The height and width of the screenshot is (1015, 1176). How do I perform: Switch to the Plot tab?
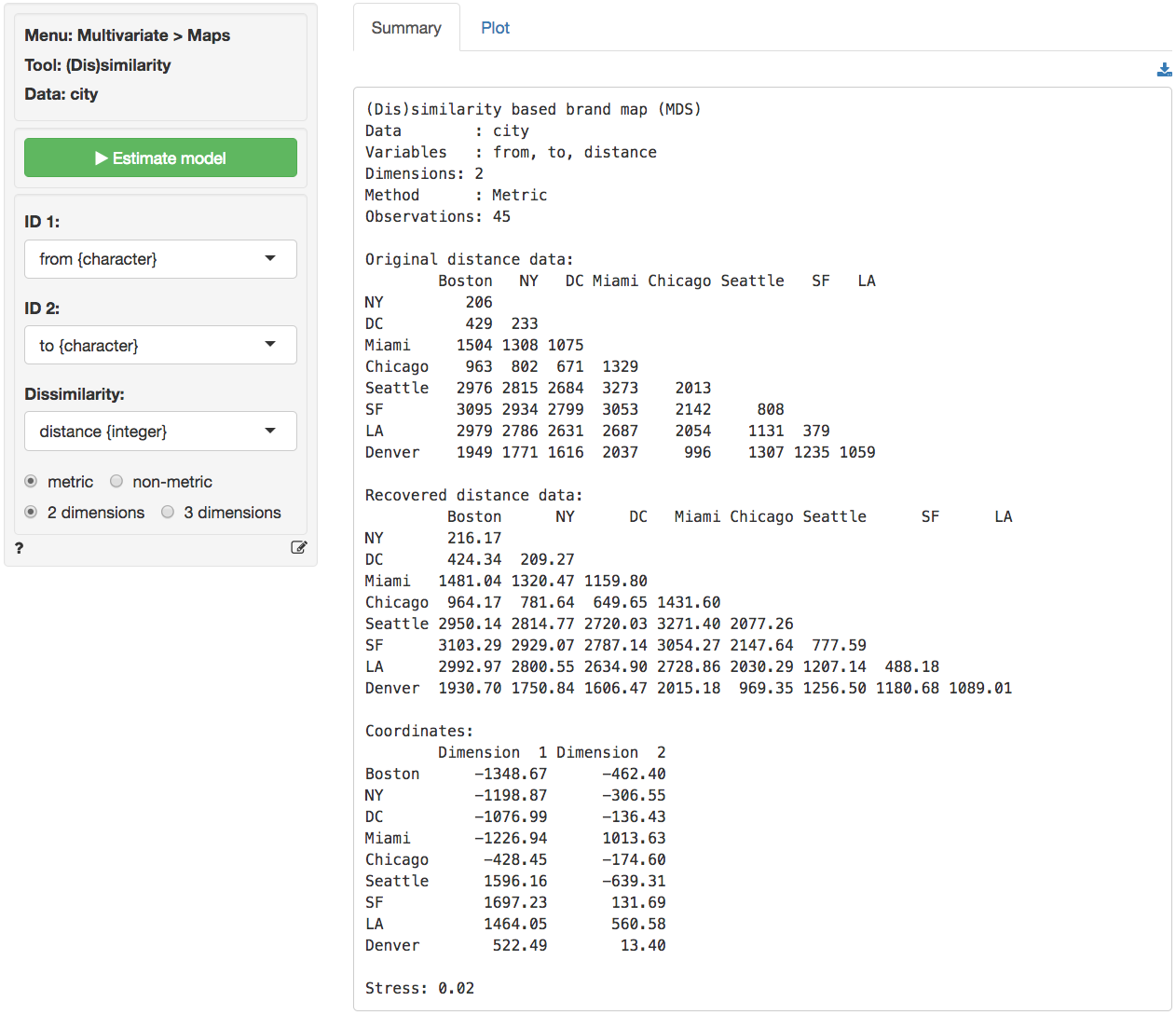pos(495,28)
